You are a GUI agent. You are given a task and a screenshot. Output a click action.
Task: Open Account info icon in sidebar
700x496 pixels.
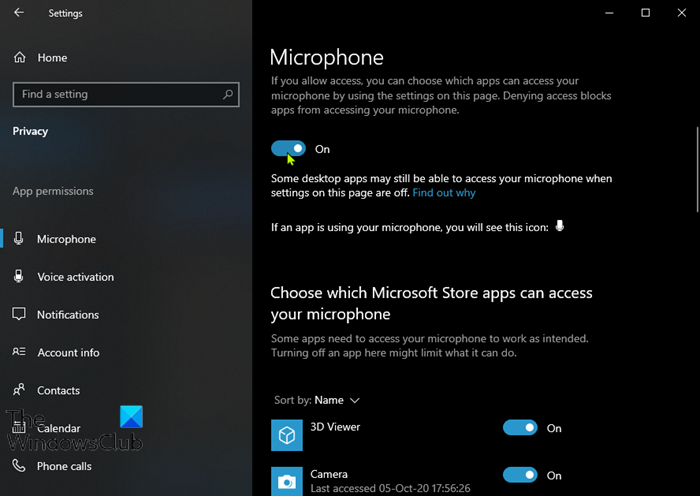19,352
